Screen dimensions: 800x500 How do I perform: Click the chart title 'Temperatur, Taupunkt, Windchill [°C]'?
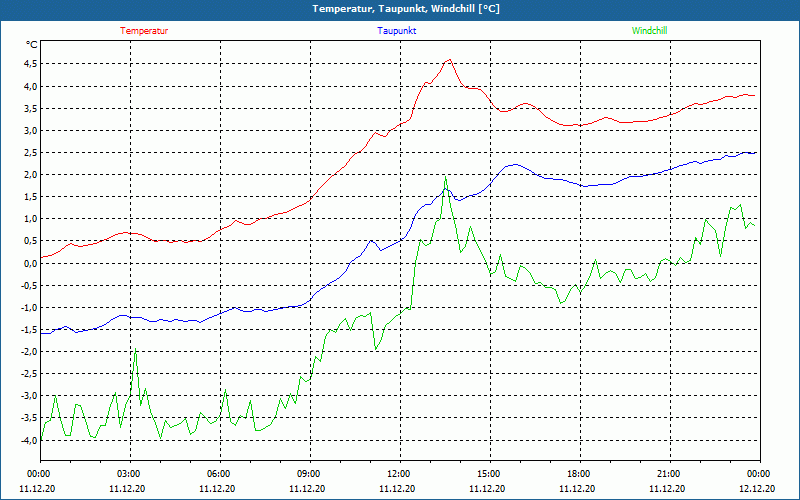pos(406,9)
